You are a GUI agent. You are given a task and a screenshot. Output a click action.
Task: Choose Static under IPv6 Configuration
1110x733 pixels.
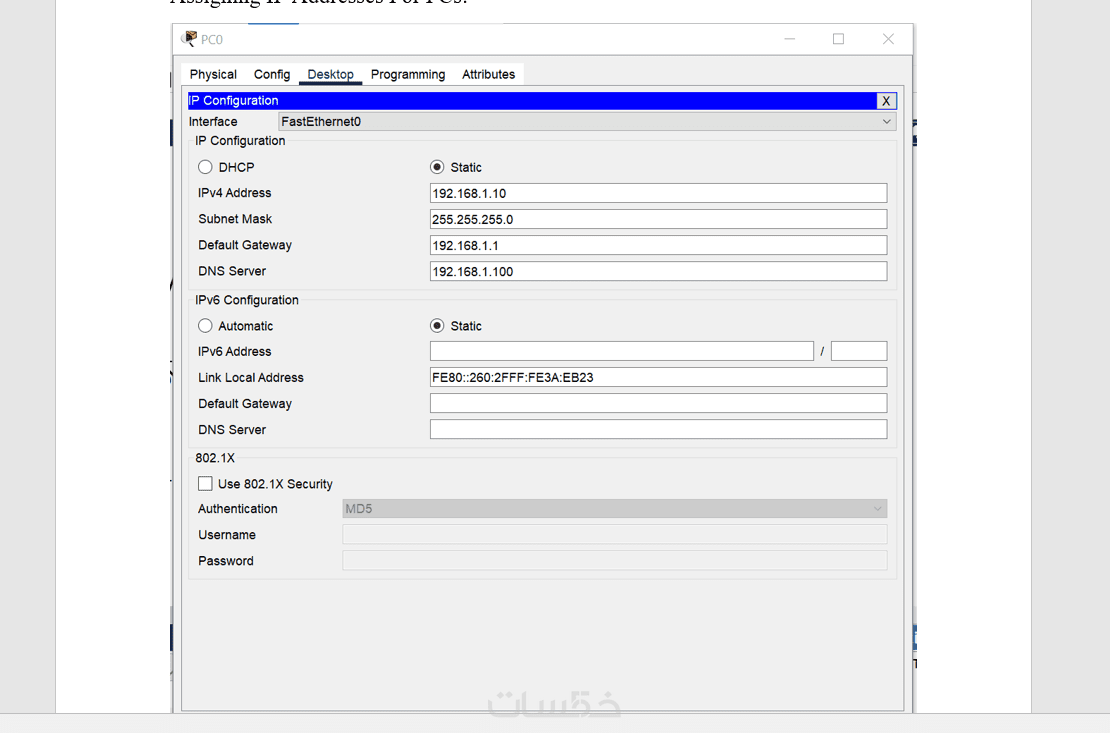click(437, 326)
